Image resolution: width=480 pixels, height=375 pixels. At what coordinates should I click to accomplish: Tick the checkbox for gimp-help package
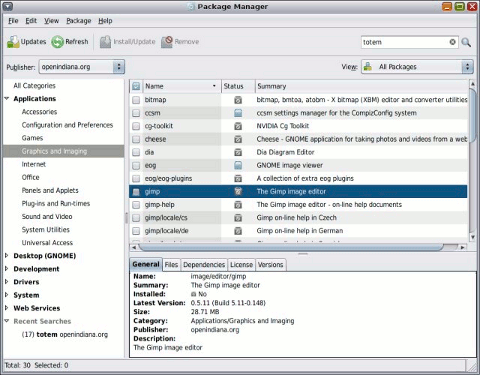[136, 205]
